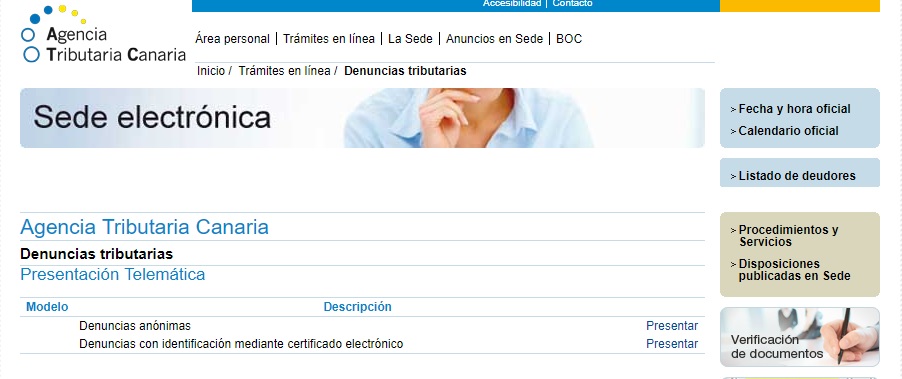Go to Trámites en línea breadcrumb
The image size is (902, 379).
[285, 71]
